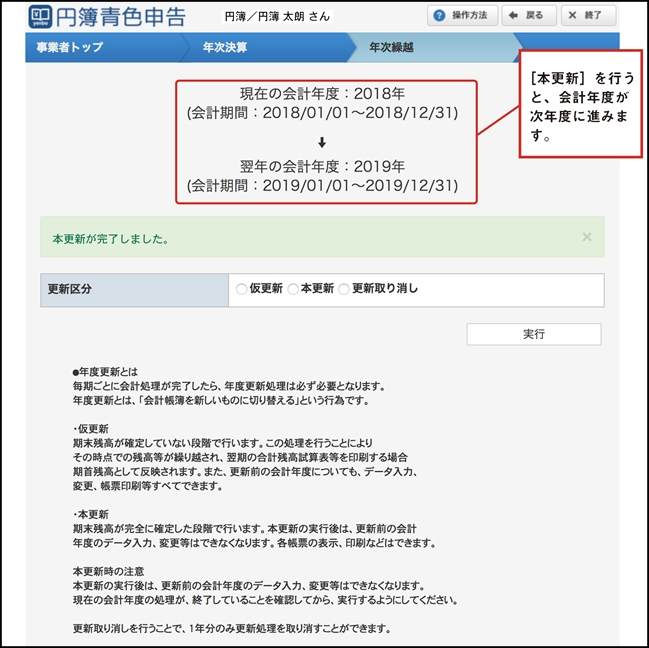The height and width of the screenshot is (648, 649).
Task: Select the 仮更新 radio button
Action: 241,289
